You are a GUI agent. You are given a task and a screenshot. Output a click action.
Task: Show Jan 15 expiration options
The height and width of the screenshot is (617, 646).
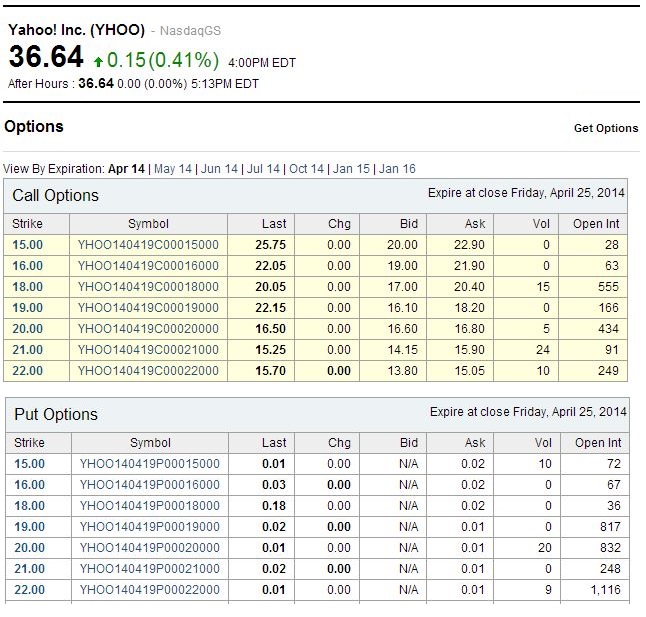click(351, 169)
